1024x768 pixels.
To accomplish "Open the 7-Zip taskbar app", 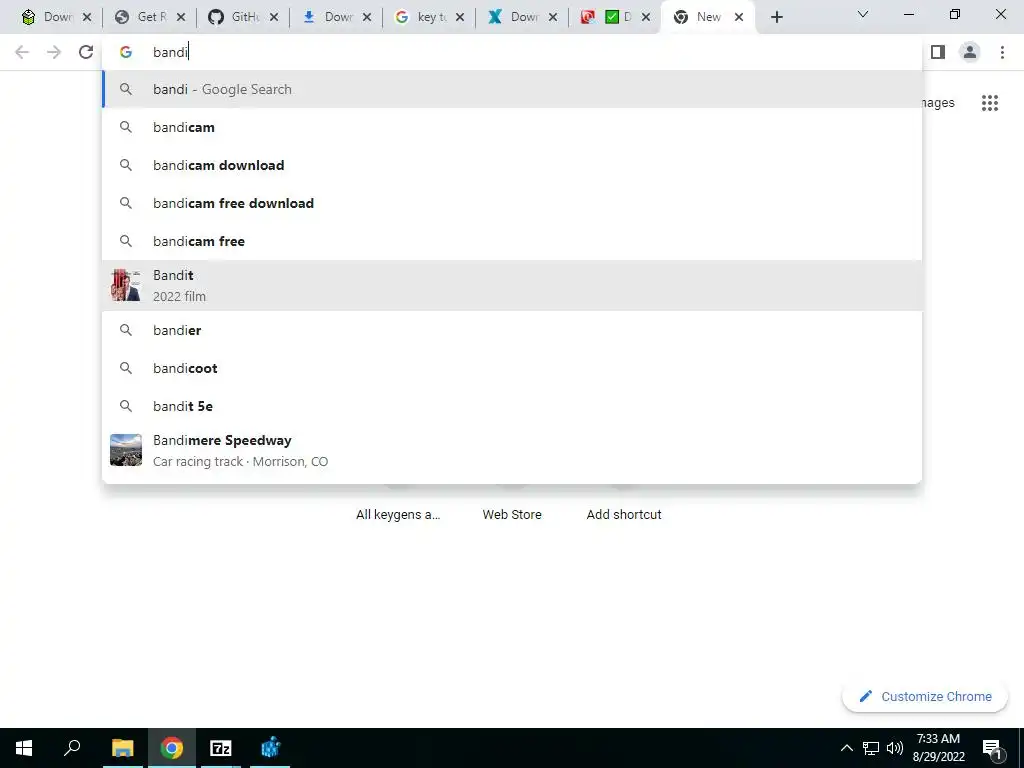I will [x=221, y=748].
